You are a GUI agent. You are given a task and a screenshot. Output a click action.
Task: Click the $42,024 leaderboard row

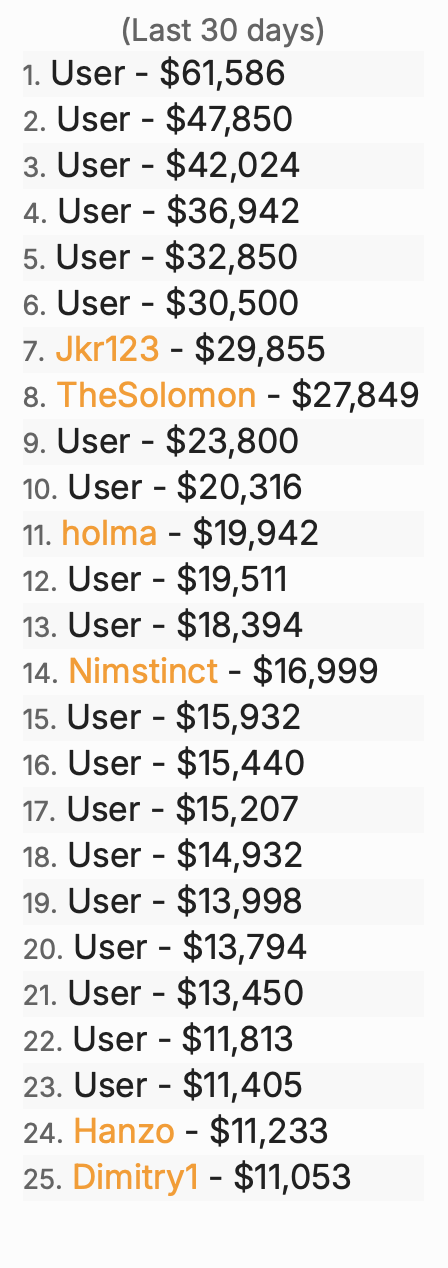(224, 165)
